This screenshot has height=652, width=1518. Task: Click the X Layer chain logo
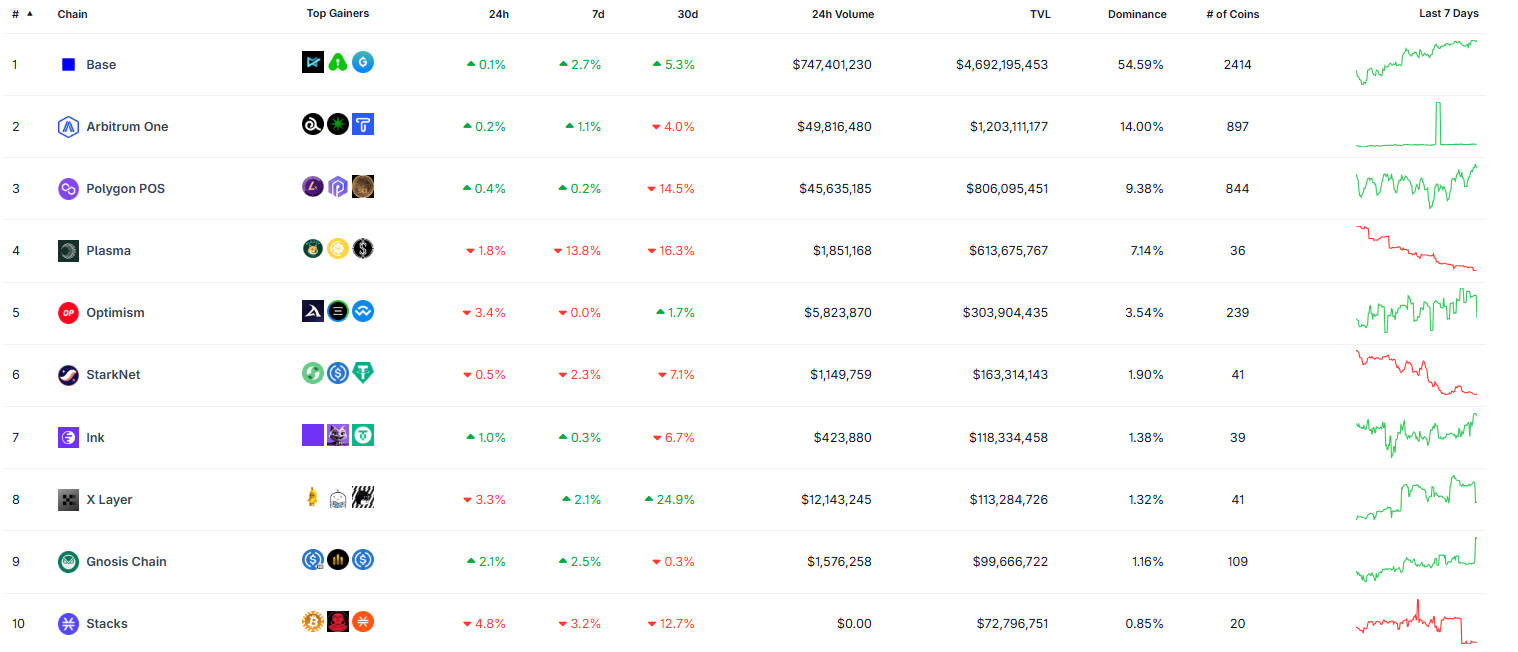tap(68, 500)
